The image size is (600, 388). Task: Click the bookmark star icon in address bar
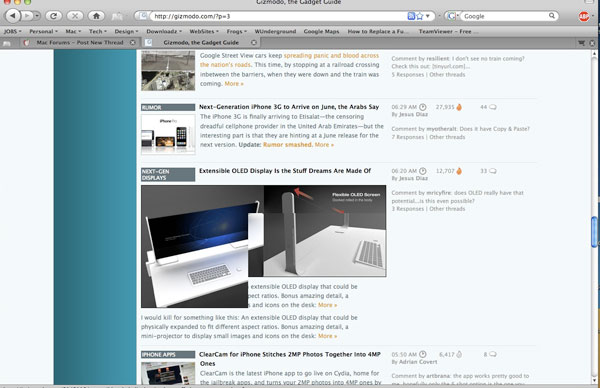[420, 16]
